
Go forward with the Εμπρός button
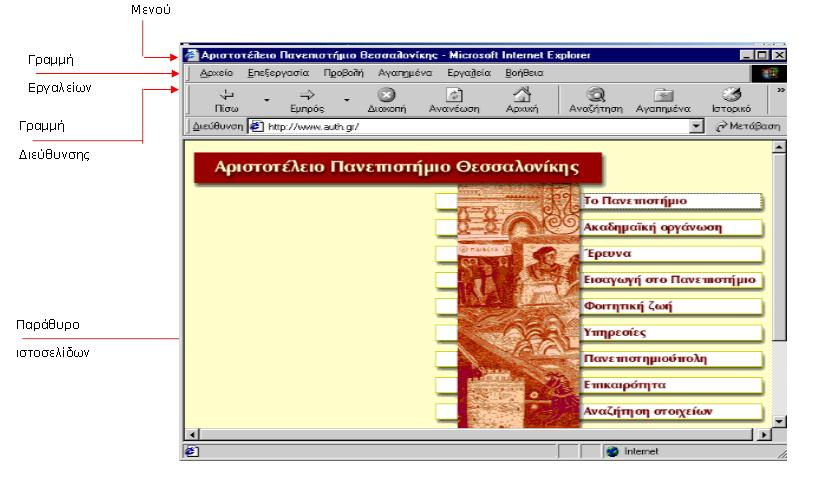click(x=307, y=101)
